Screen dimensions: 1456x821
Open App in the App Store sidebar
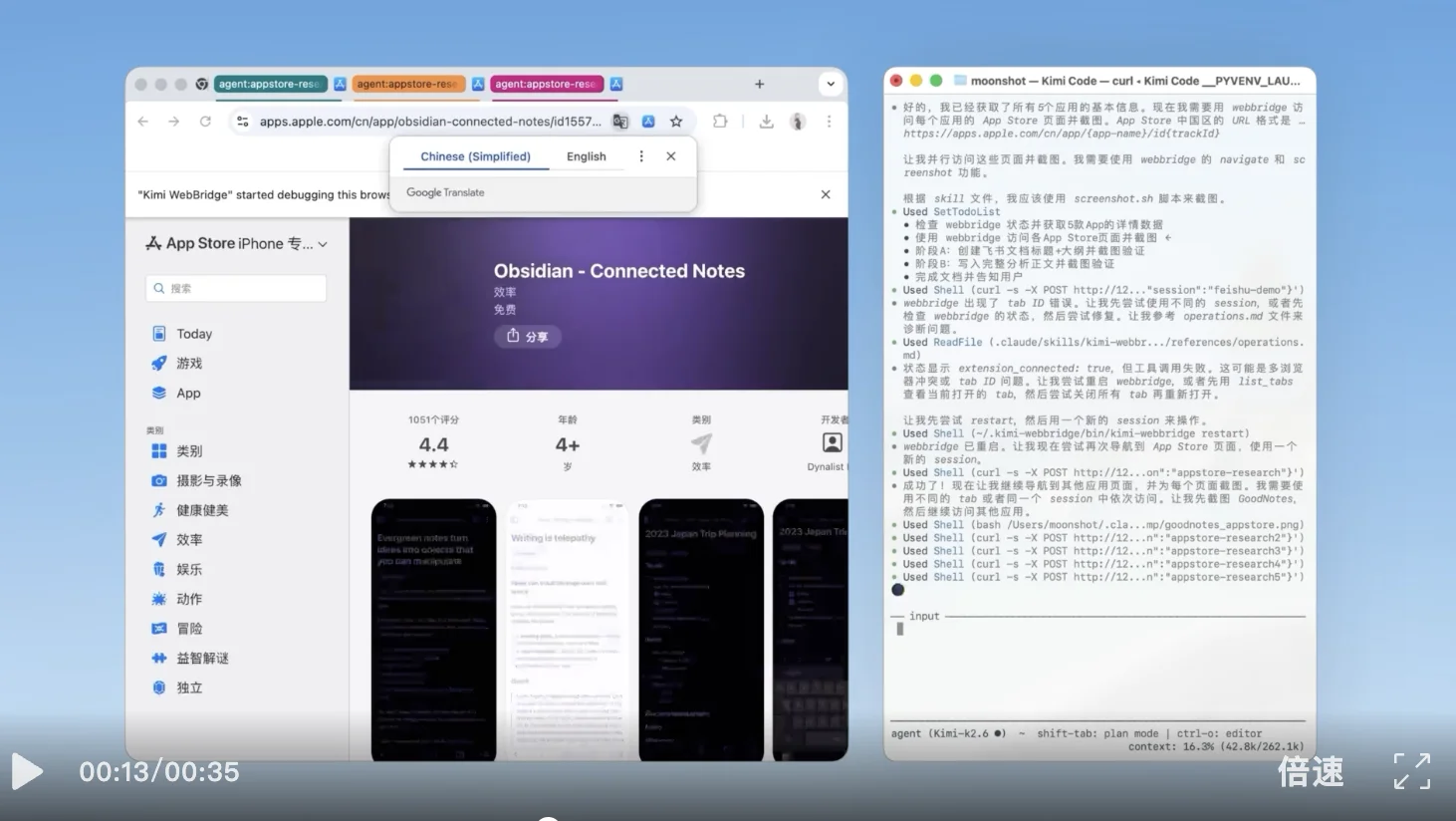point(188,393)
